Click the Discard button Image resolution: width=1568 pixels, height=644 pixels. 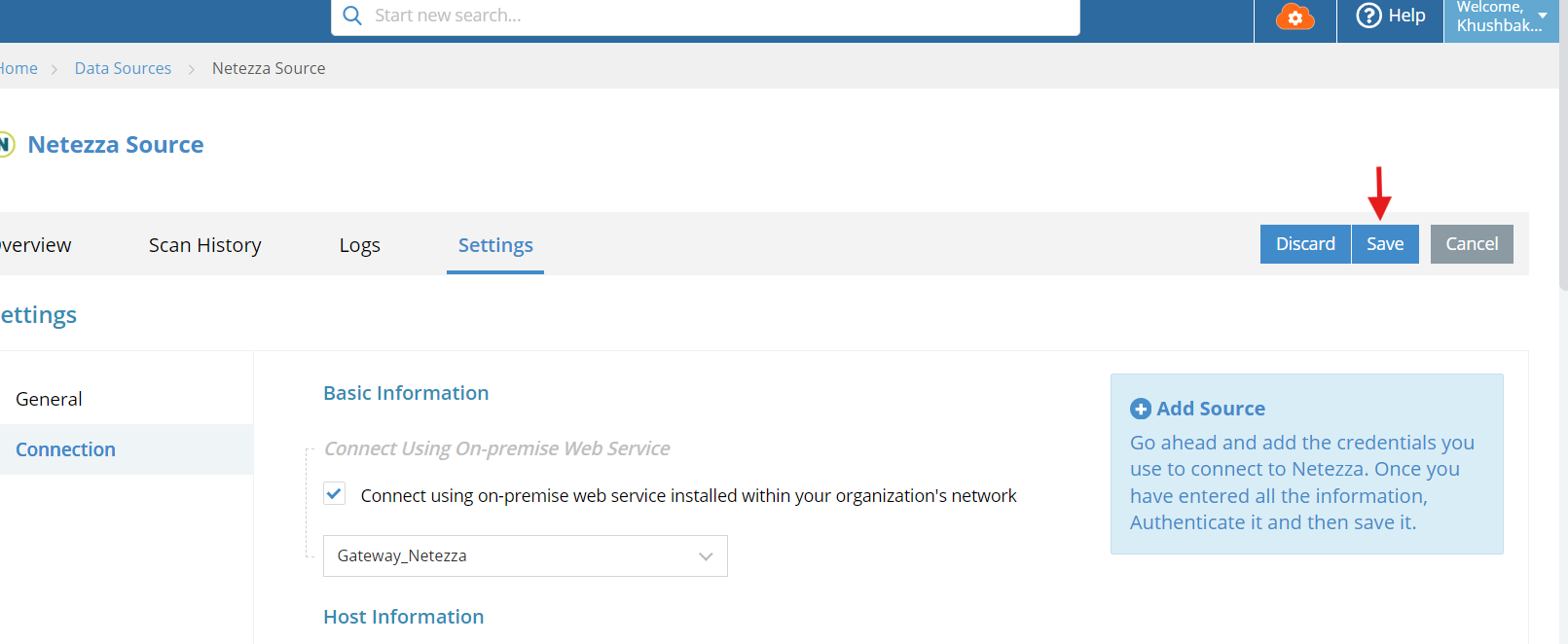pyautogui.click(x=1305, y=244)
